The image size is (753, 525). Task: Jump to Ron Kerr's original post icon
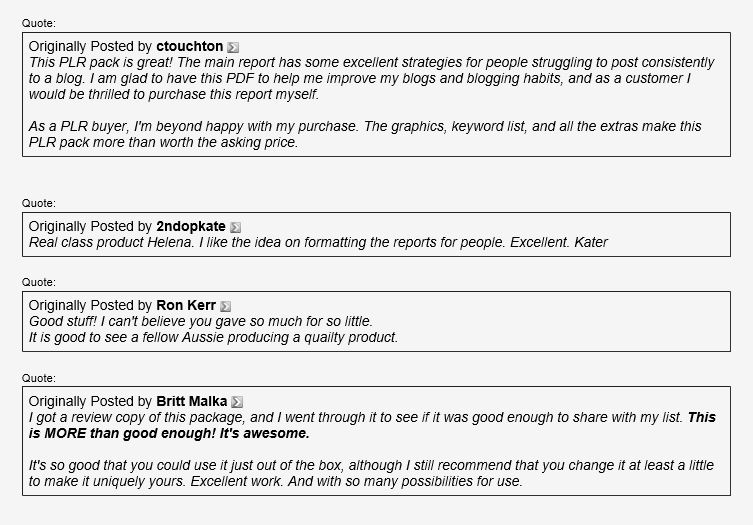(x=225, y=306)
